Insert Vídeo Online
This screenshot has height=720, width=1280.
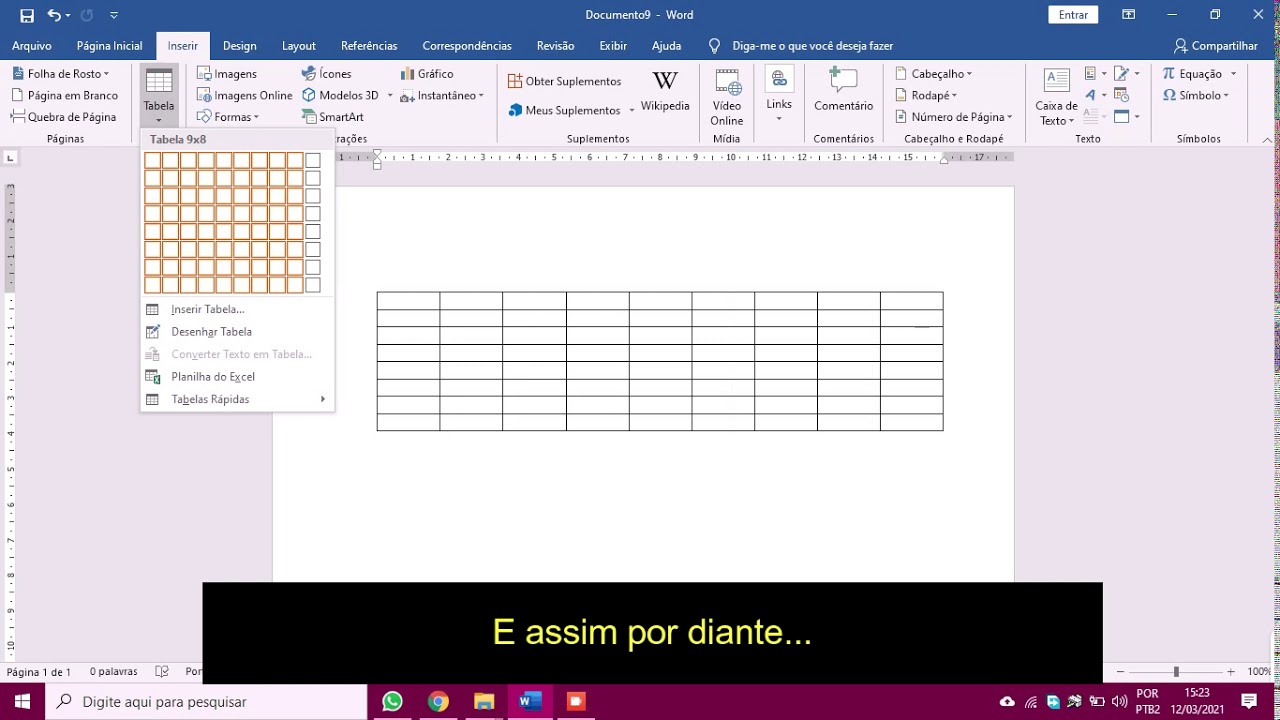(727, 97)
